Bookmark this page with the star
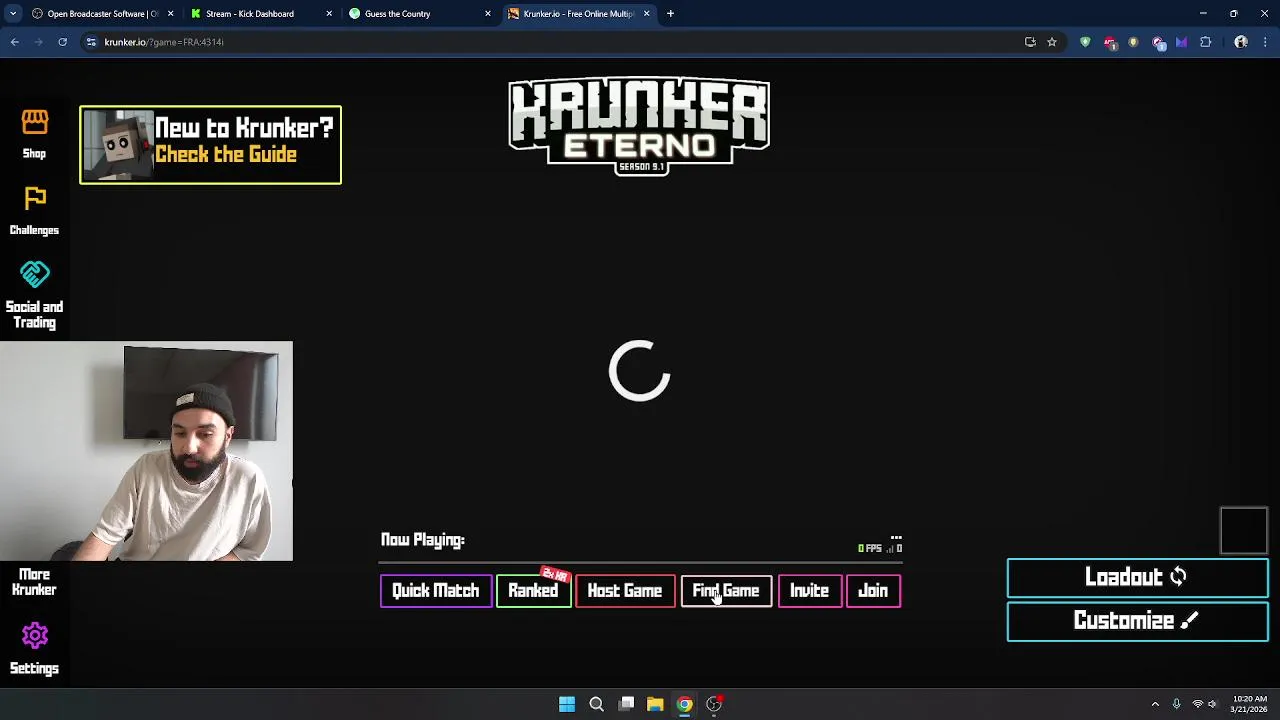The image size is (1280, 720). [x=1052, y=42]
